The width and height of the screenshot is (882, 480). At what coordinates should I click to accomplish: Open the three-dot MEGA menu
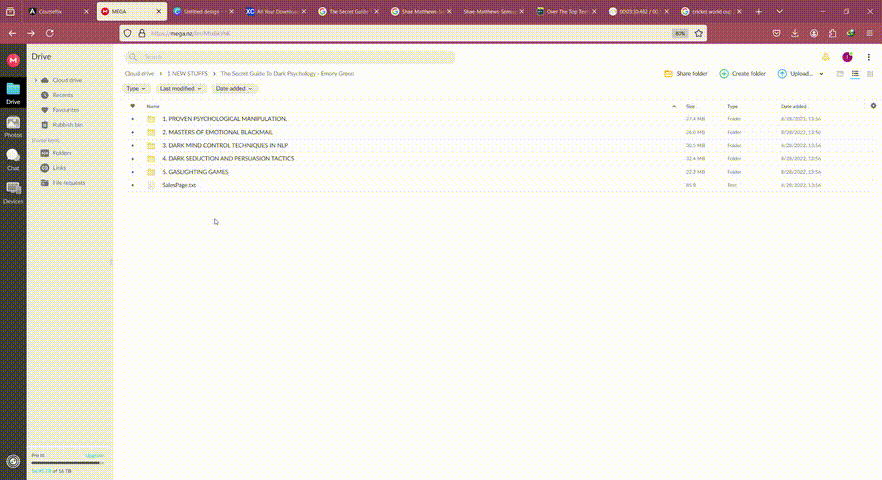[x=868, y=57]
